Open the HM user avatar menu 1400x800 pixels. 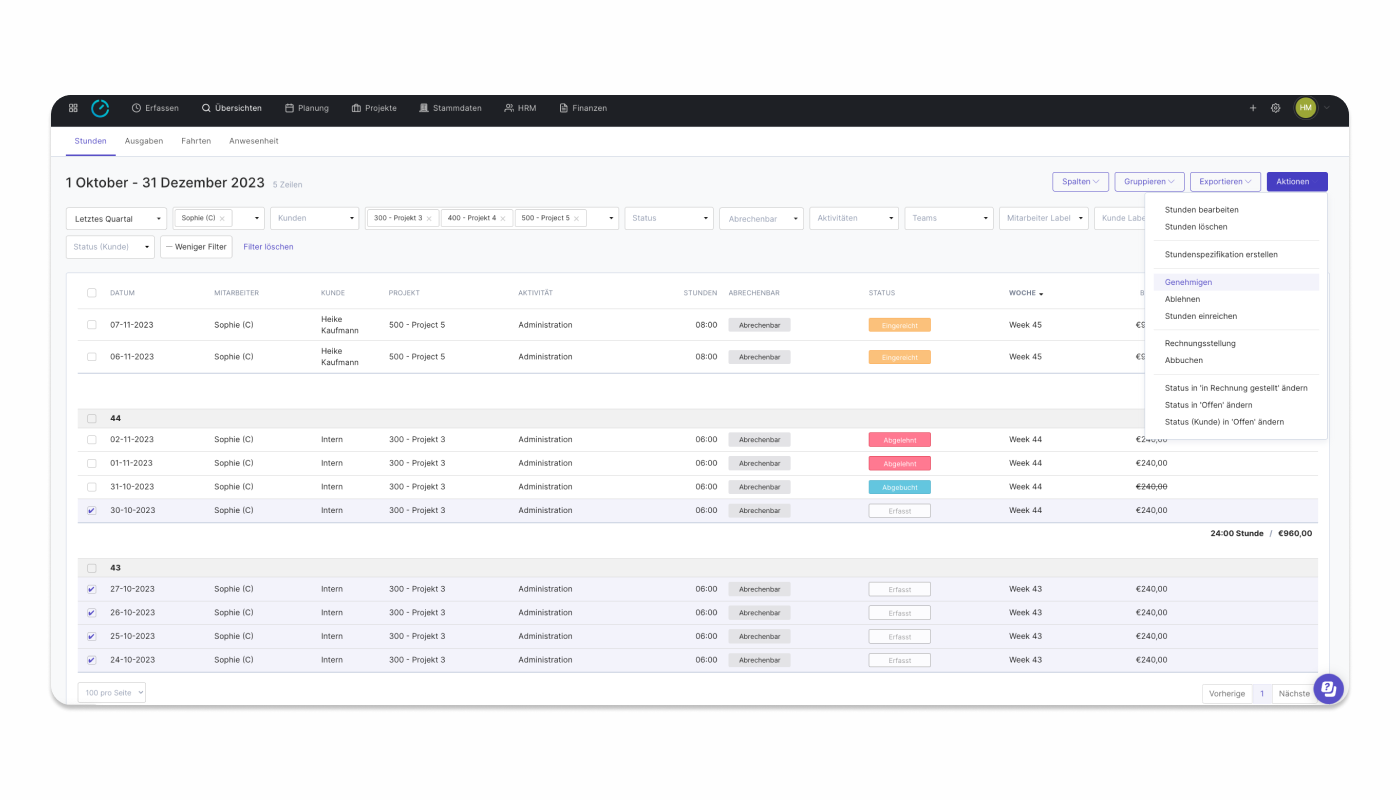click(1306, 108)
